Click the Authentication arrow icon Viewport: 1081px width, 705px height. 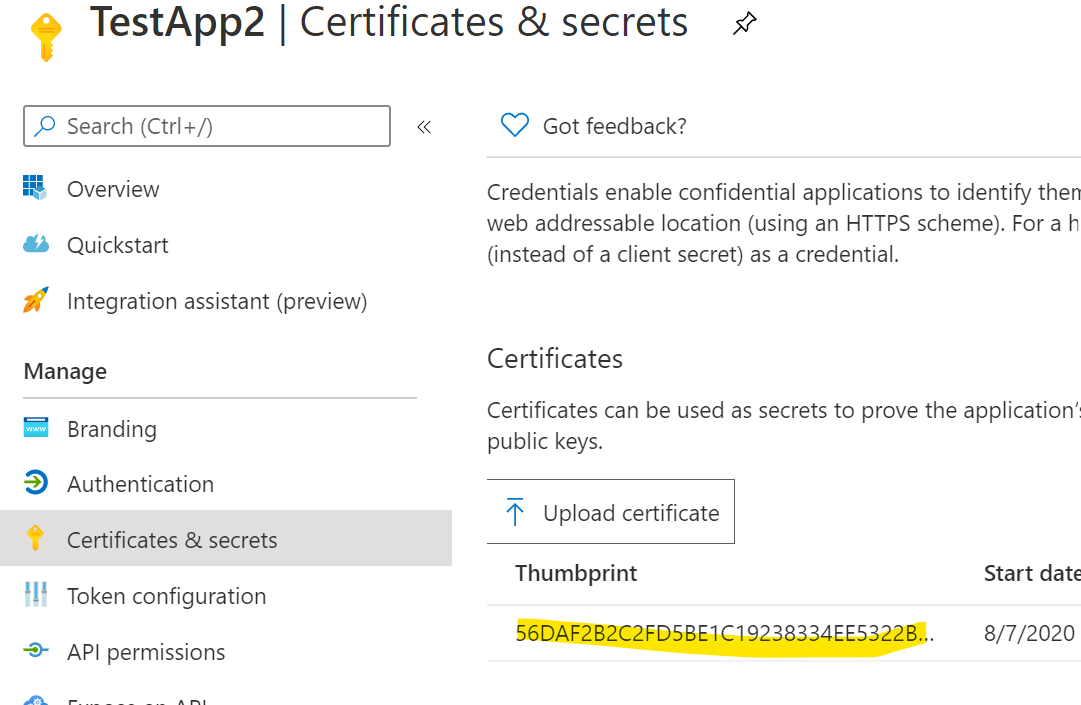36,482
